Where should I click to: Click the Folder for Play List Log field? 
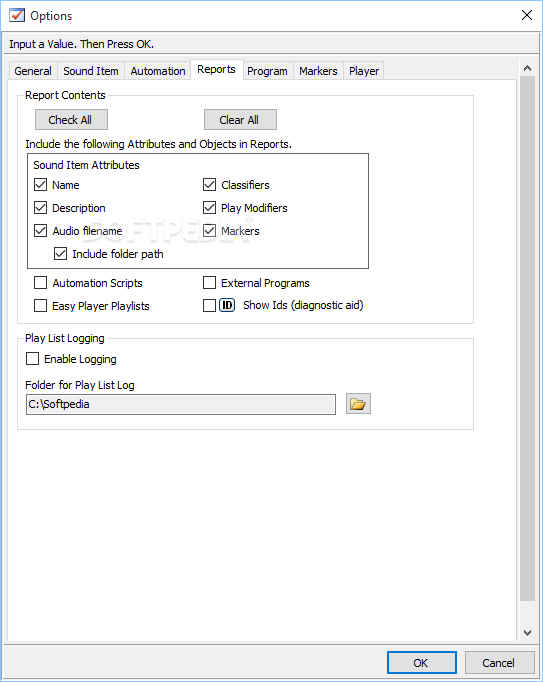point(181,405)
